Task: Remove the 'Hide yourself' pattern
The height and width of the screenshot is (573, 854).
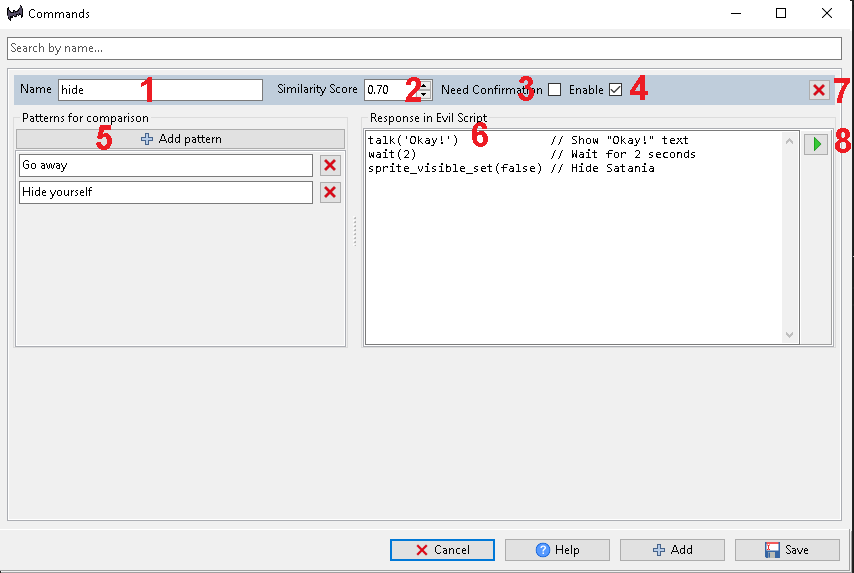Action: click(330, 192)
